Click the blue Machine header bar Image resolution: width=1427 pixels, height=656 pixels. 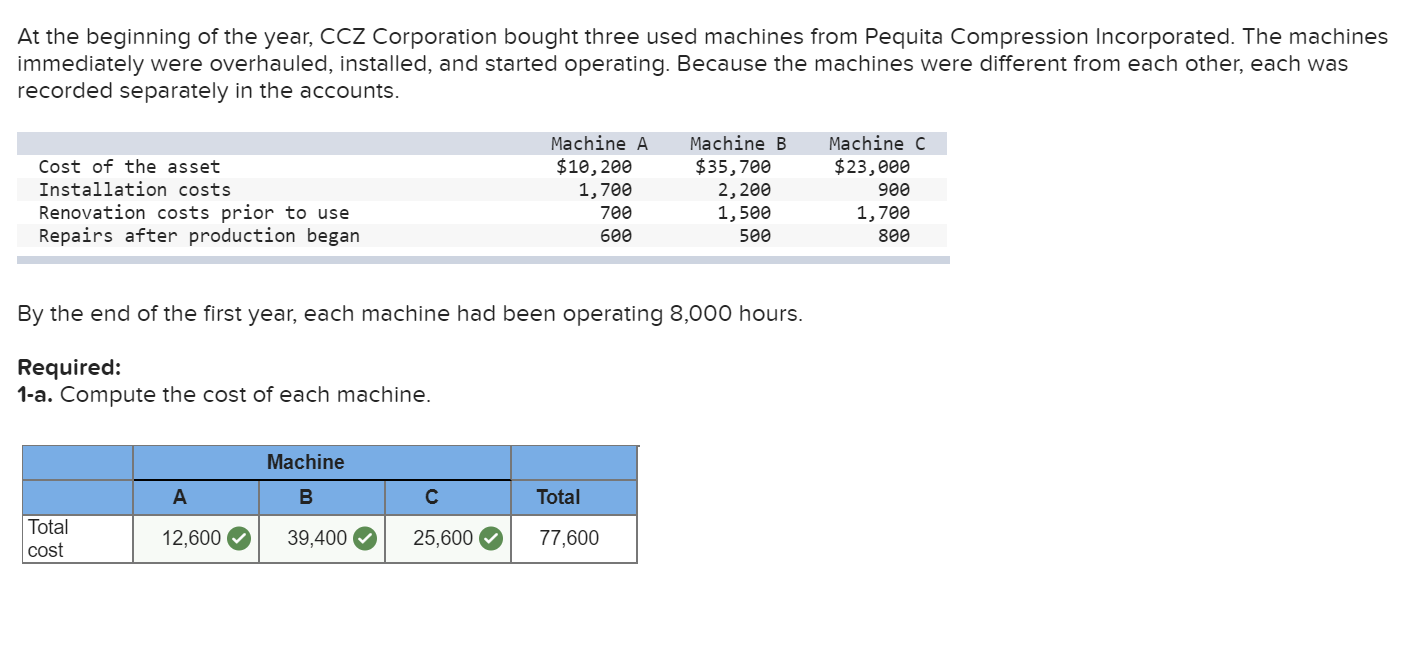(306, 461)
